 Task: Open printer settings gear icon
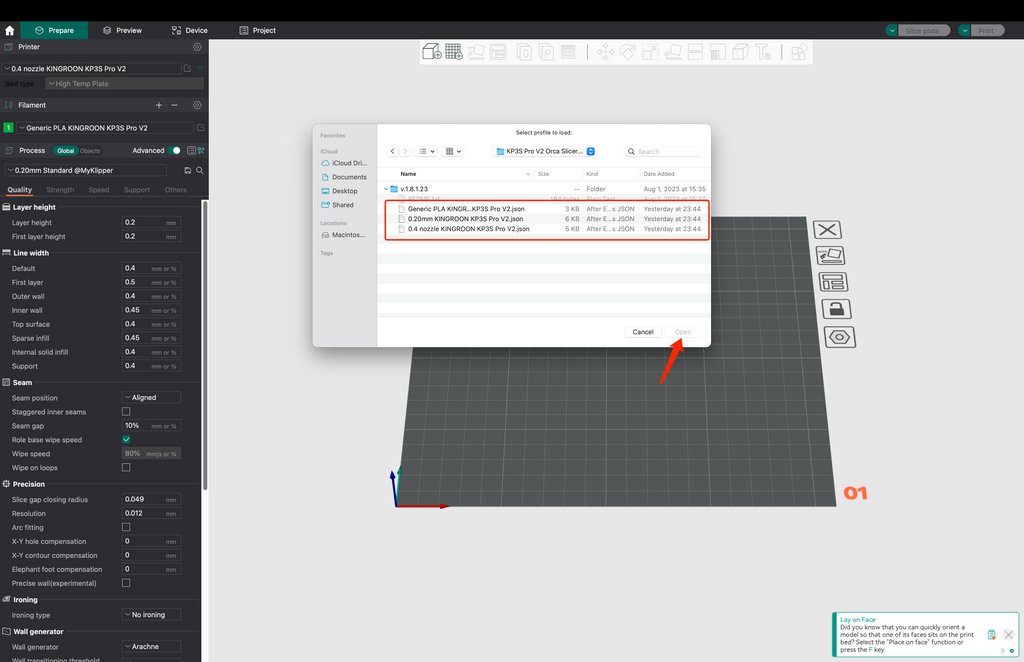[x=197, y=47]
